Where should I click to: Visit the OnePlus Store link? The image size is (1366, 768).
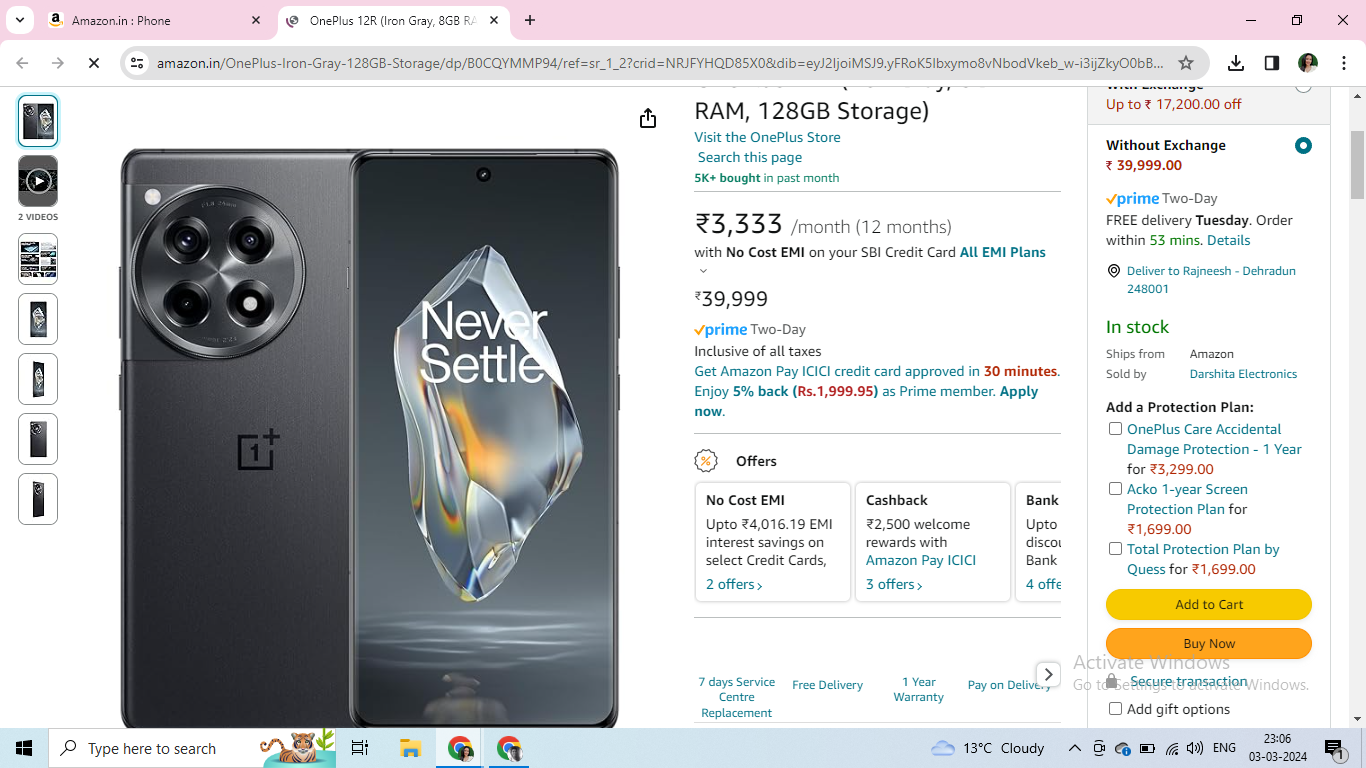point(767,137)
